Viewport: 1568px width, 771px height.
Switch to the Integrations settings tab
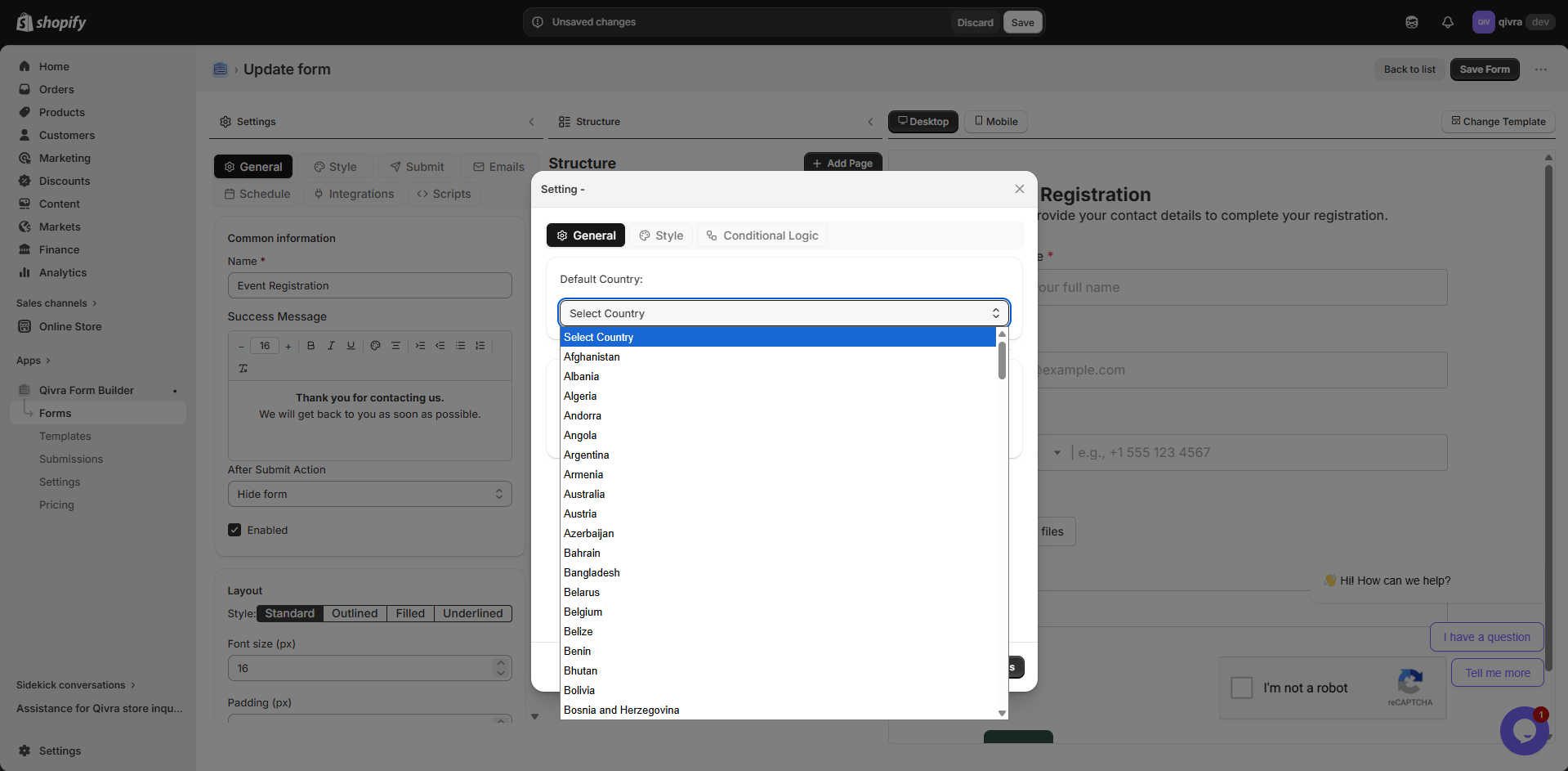[354, 194]
